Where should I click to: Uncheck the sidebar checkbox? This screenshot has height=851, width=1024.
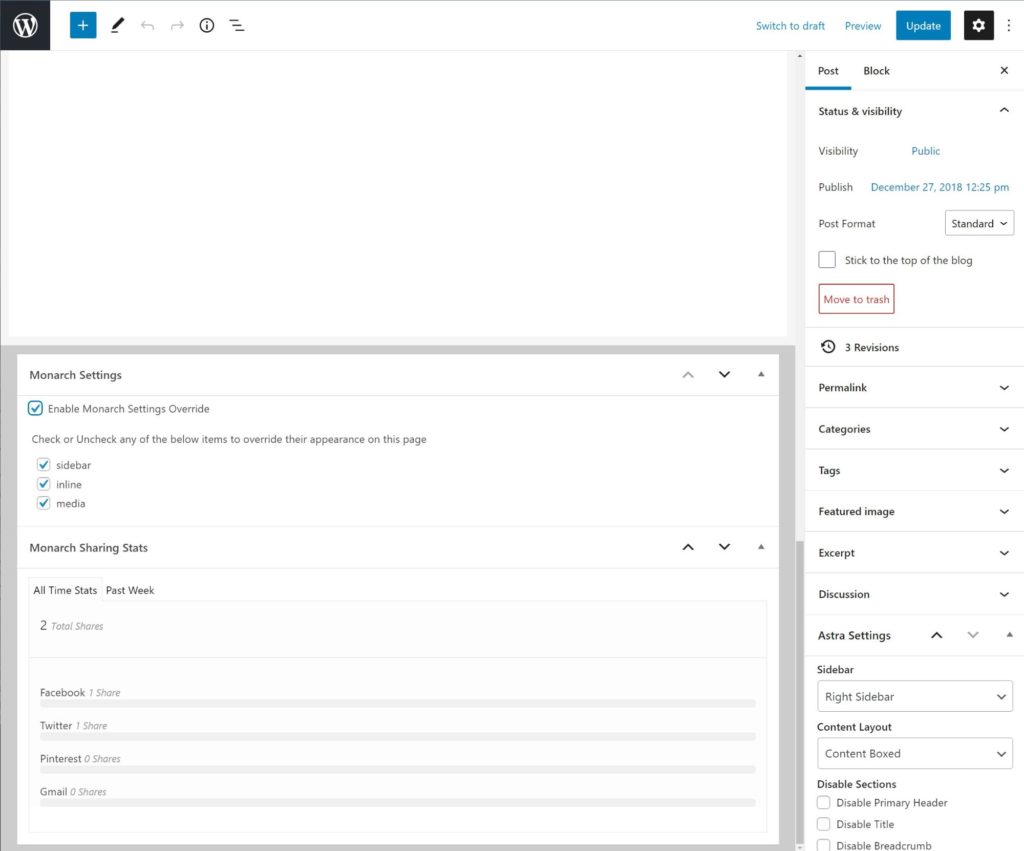(x=43, y=464)
